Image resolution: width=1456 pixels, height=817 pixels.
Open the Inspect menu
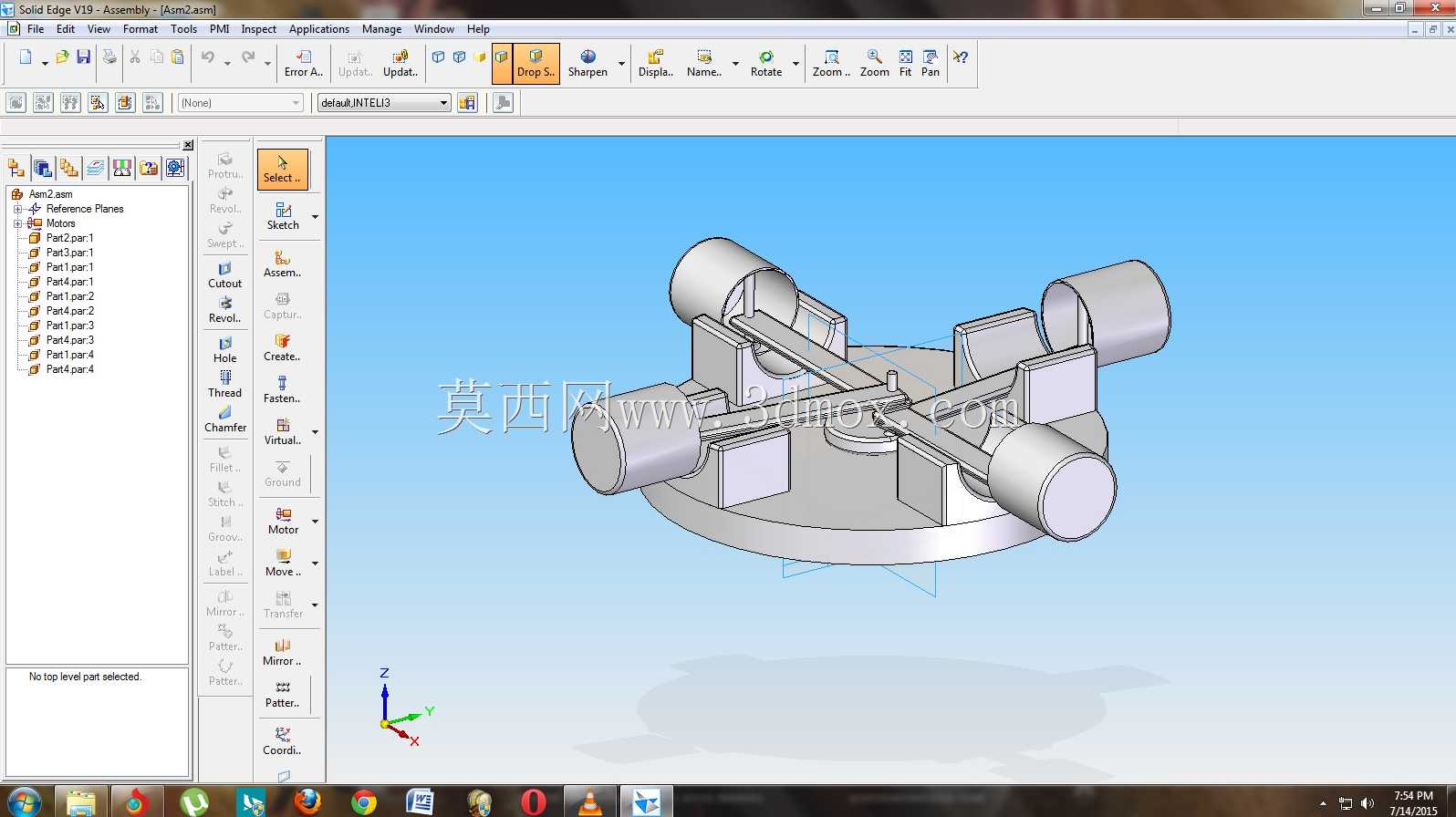[259, 29]
